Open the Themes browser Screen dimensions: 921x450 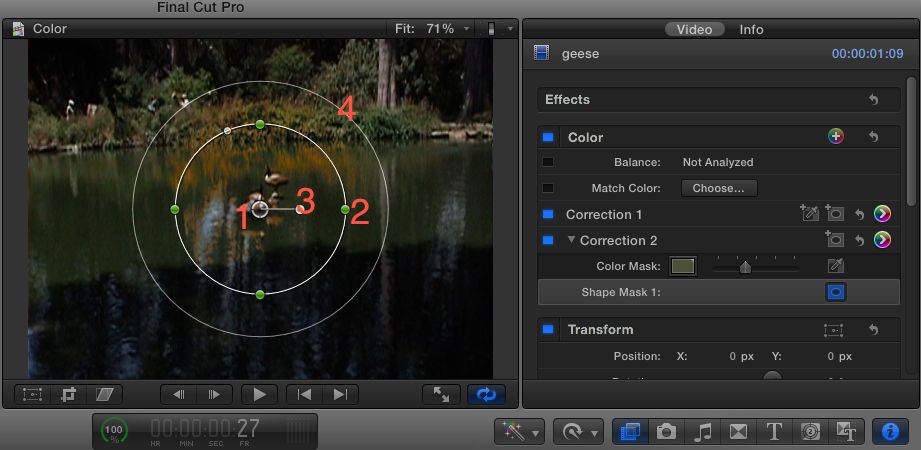click(x=846, y=432)
